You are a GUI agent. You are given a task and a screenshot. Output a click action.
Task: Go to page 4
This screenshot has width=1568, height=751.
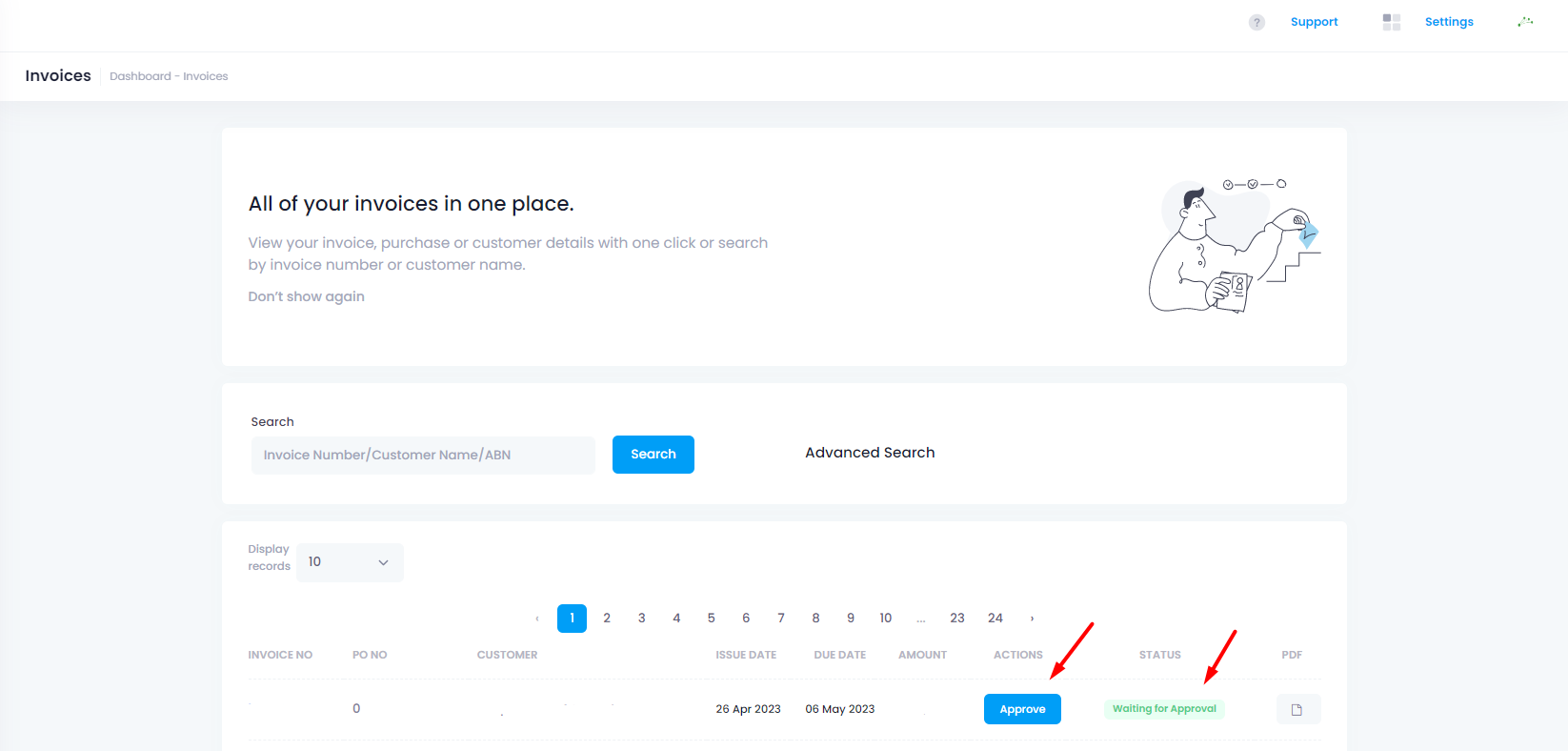[x=676, y=619]
